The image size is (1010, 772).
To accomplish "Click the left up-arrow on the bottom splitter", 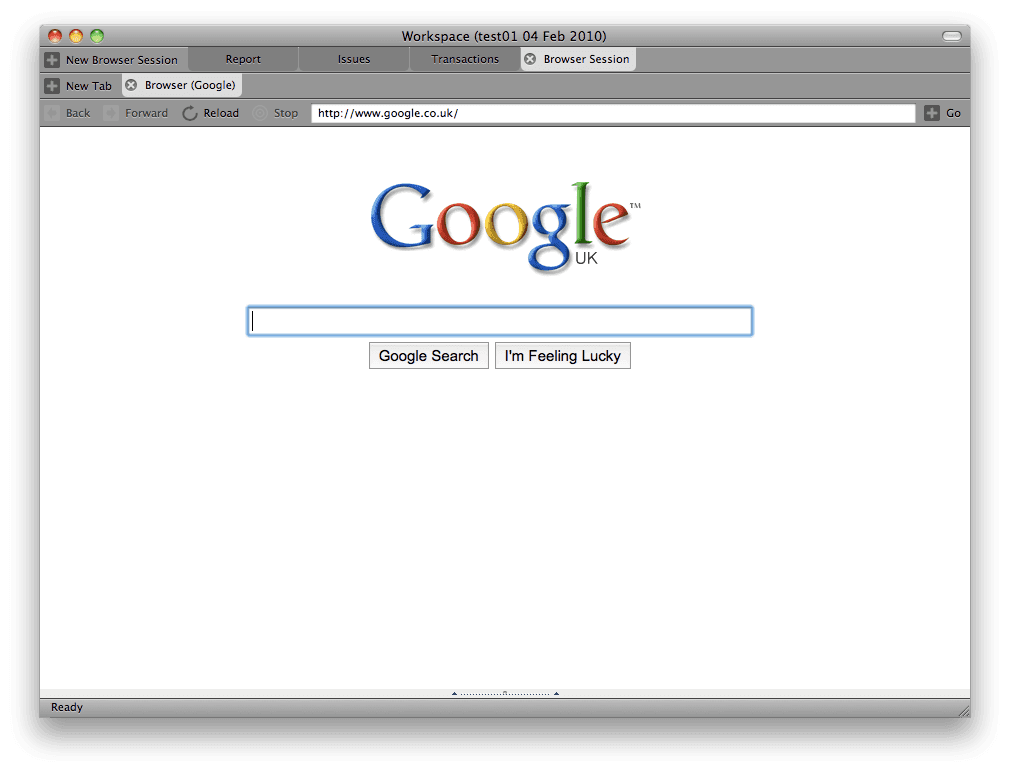I will pos(454,693).
